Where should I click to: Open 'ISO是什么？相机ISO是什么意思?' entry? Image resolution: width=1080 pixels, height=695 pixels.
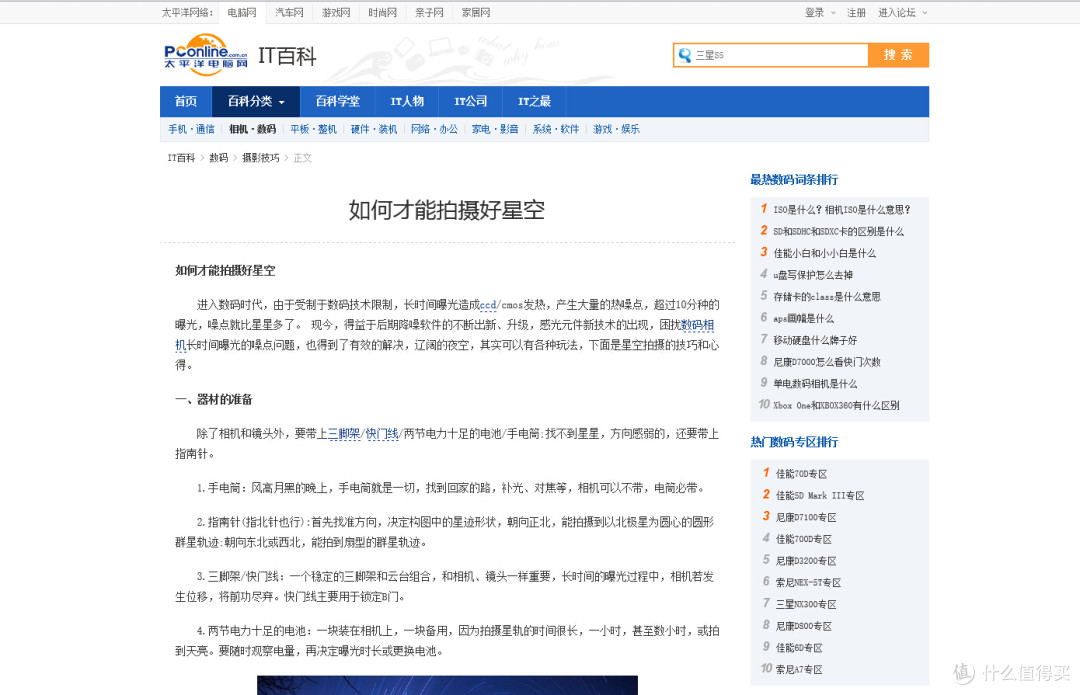(842, 209)
